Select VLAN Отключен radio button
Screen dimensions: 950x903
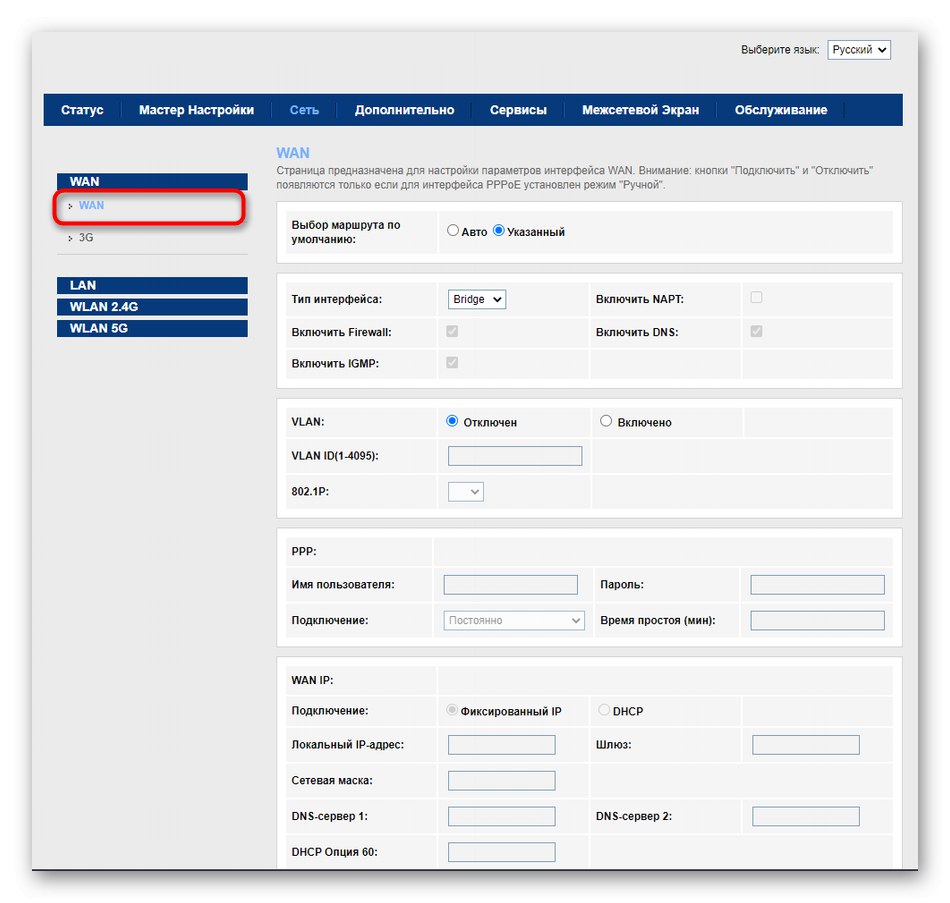(452, 421)
